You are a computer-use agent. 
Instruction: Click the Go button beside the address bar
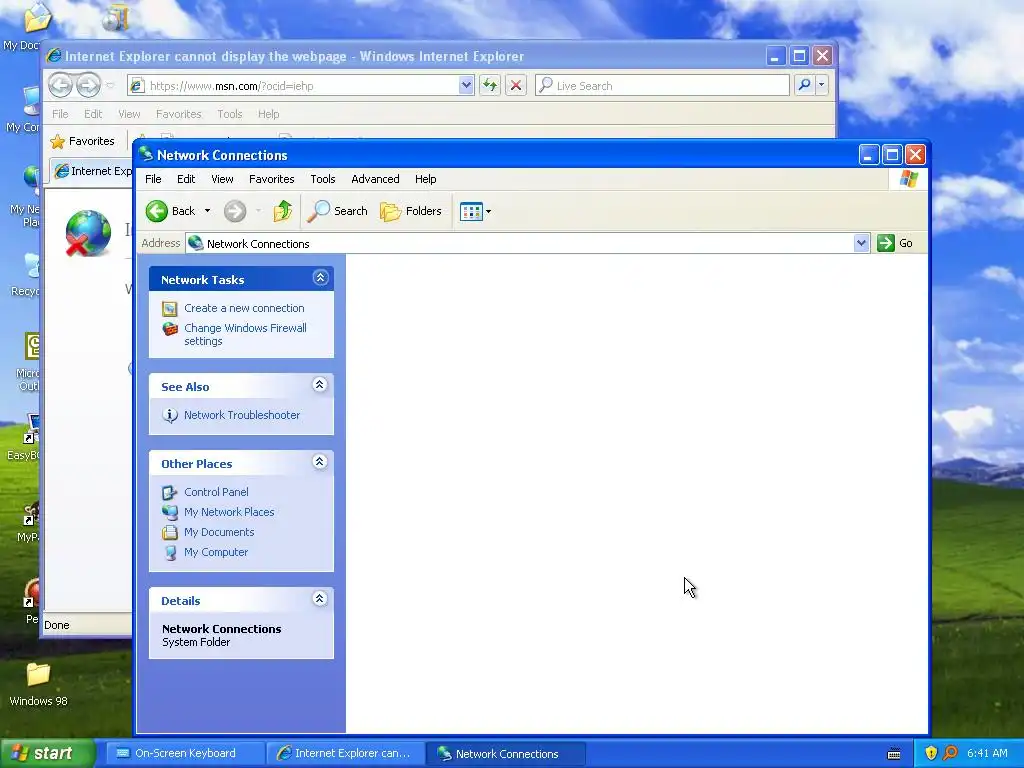(895, 243)
